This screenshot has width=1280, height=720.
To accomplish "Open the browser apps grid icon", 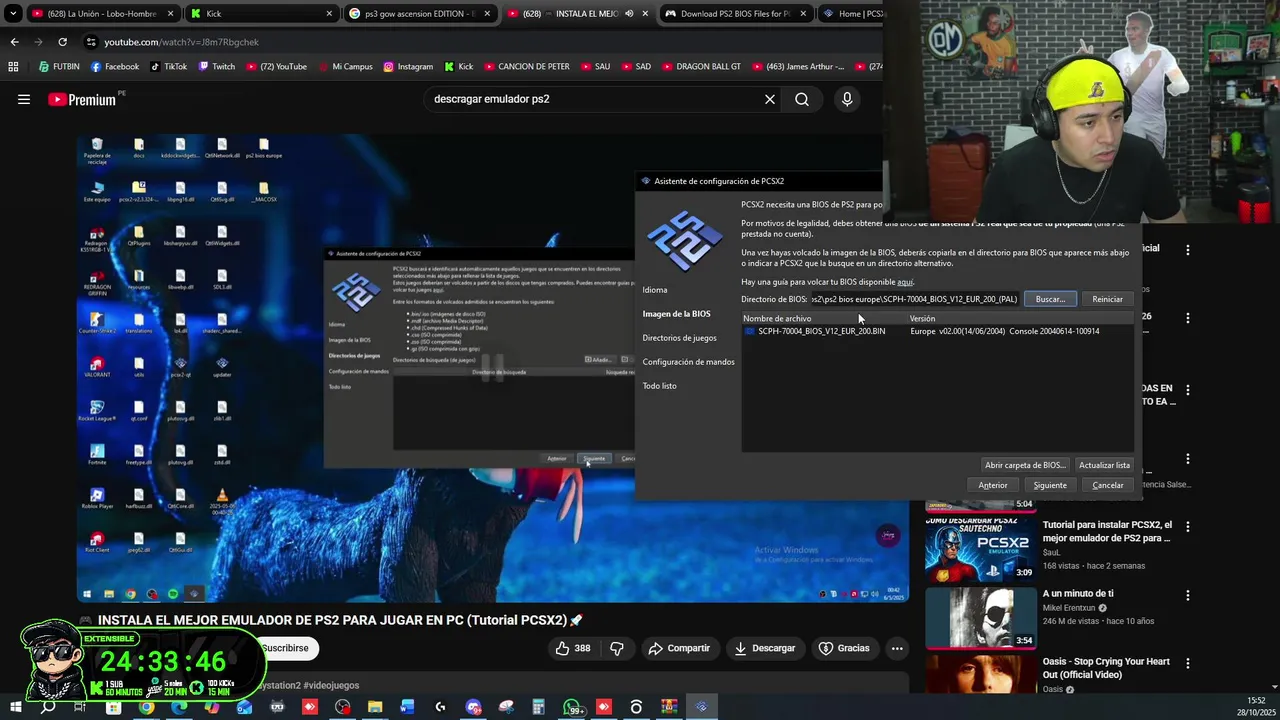I will coord(13,67).
